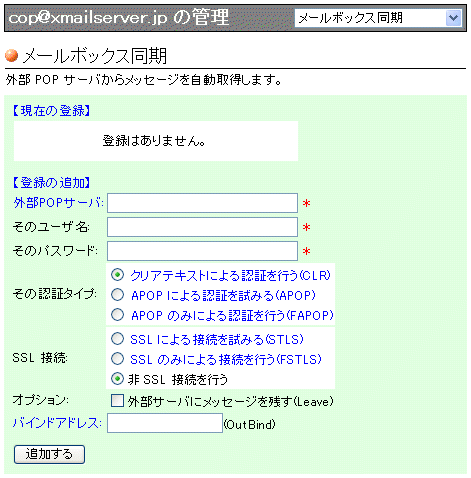Focus the そのユーザ名 input field
The width and height of the screenshot is (471, 478).
[x=202, y=227]
